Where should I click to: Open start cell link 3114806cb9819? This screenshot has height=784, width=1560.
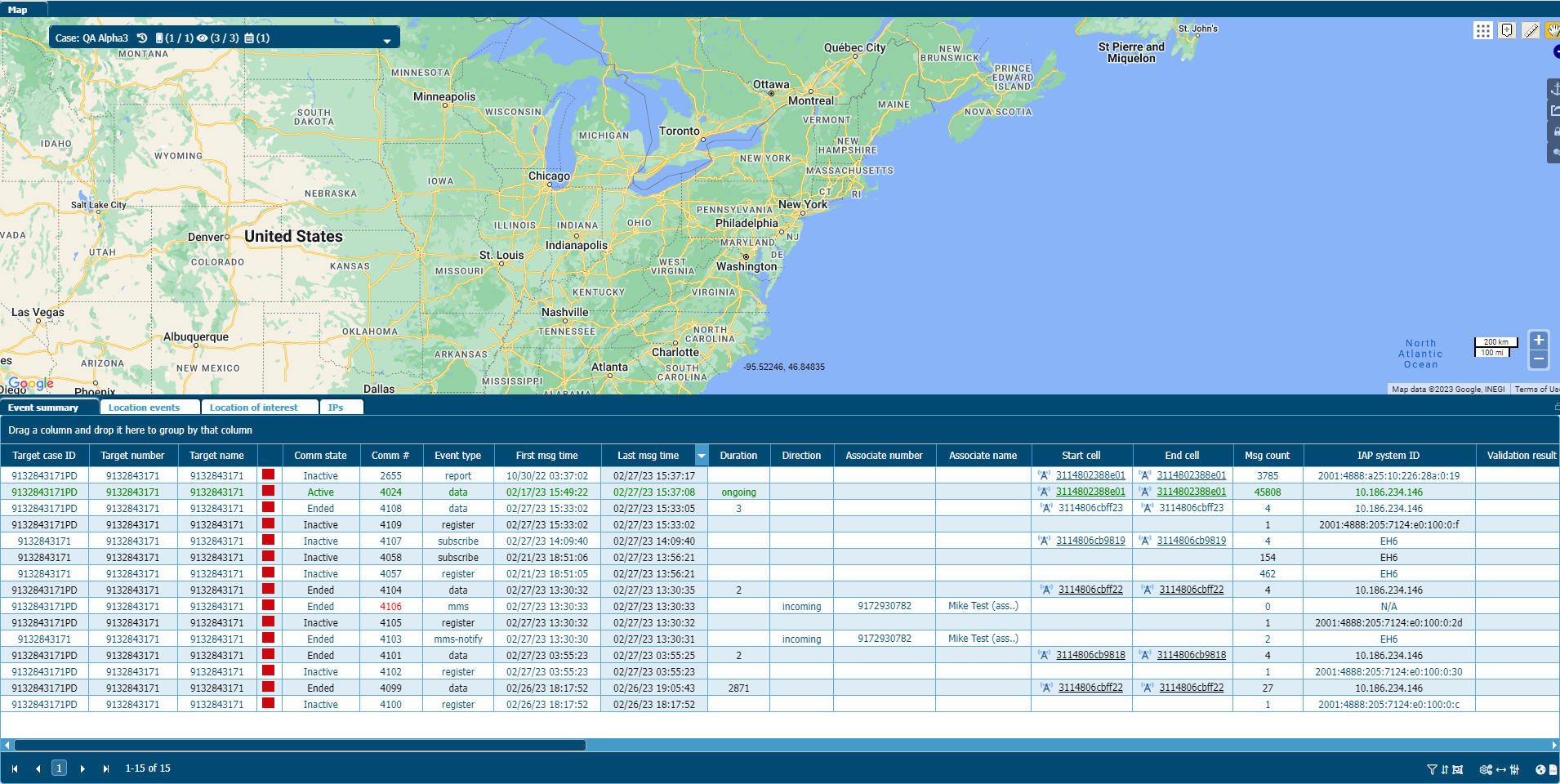1090,541
